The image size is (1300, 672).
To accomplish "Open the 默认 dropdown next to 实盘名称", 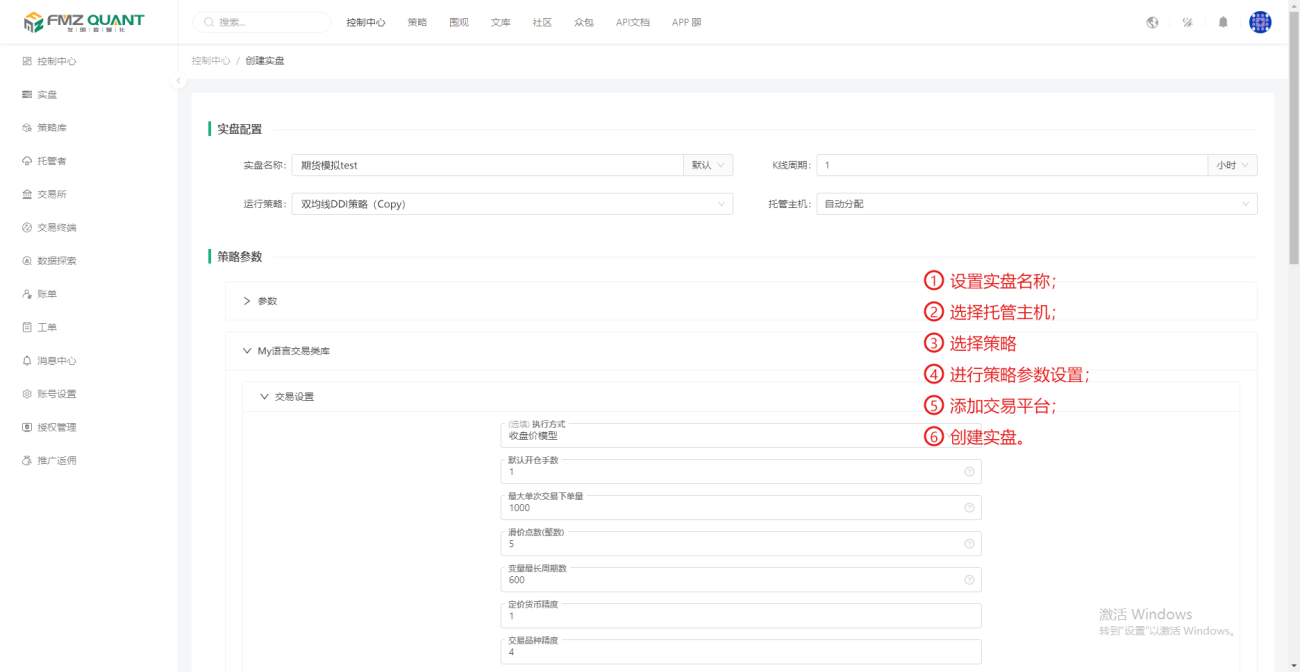I will [x=707, y=165].
